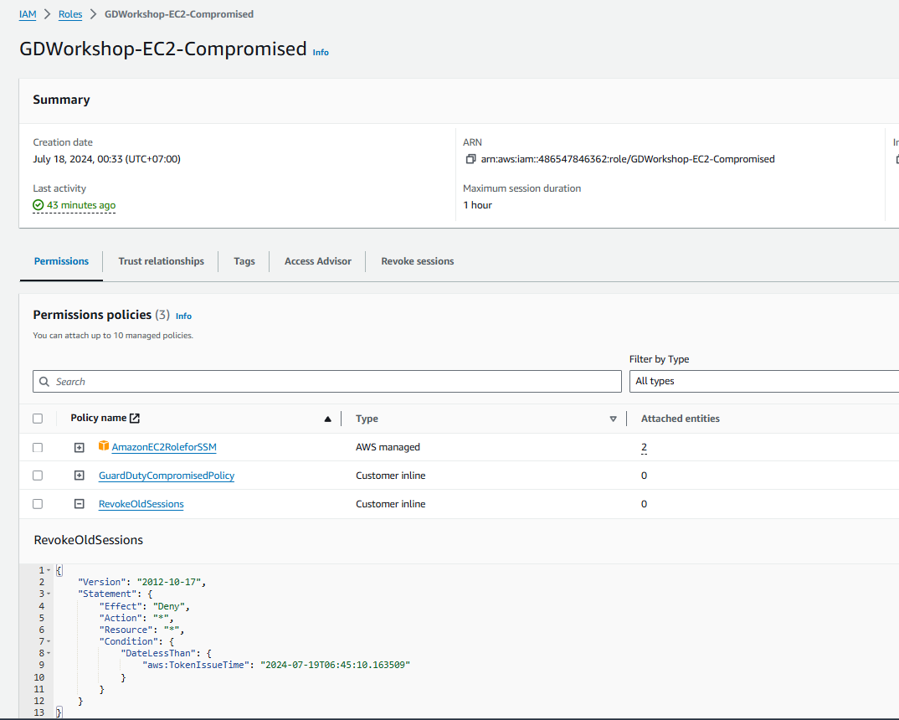Viewport: 899px width, 720px height.
Task: Click the Policy name column header
Action: click(98, 418)
